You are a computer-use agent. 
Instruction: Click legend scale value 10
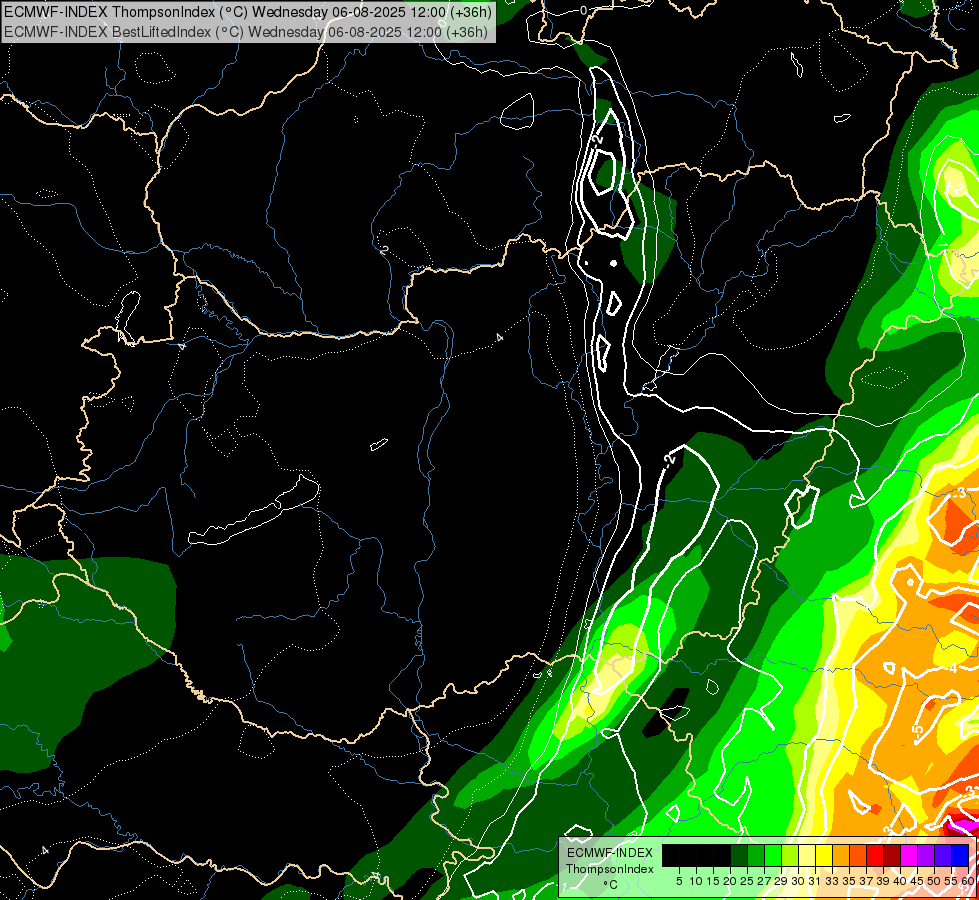[x=696, y=881]
